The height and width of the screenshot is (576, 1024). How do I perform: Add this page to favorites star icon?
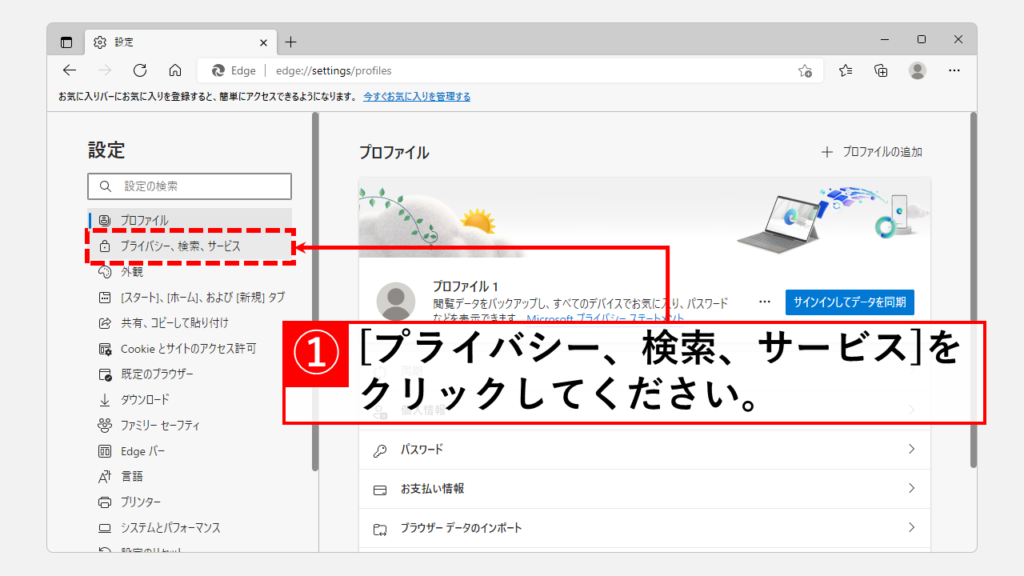[x=805, y=71]
